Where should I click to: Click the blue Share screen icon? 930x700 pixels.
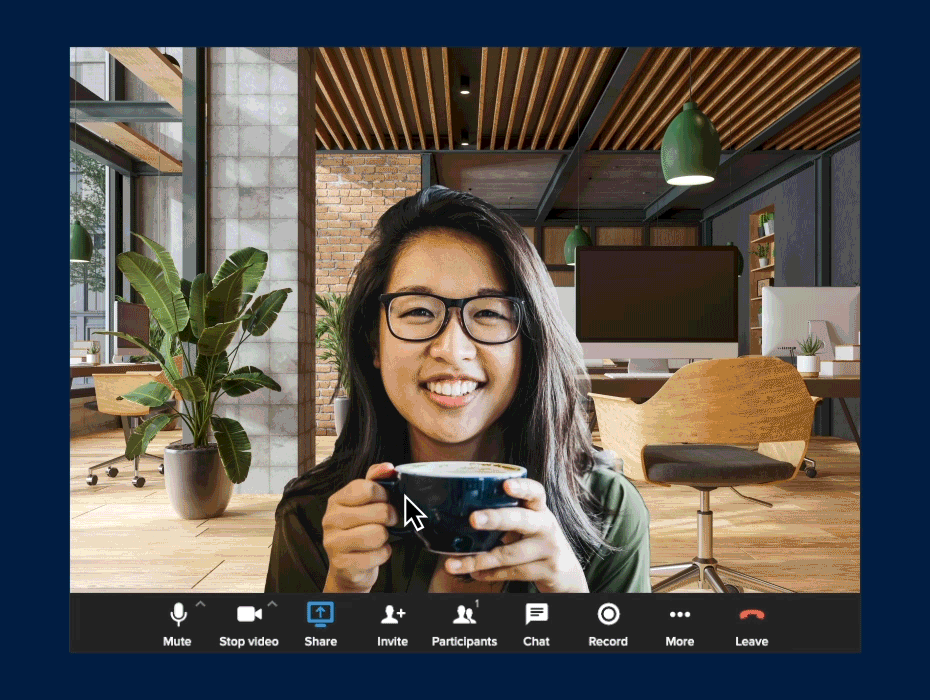[320, 614]
